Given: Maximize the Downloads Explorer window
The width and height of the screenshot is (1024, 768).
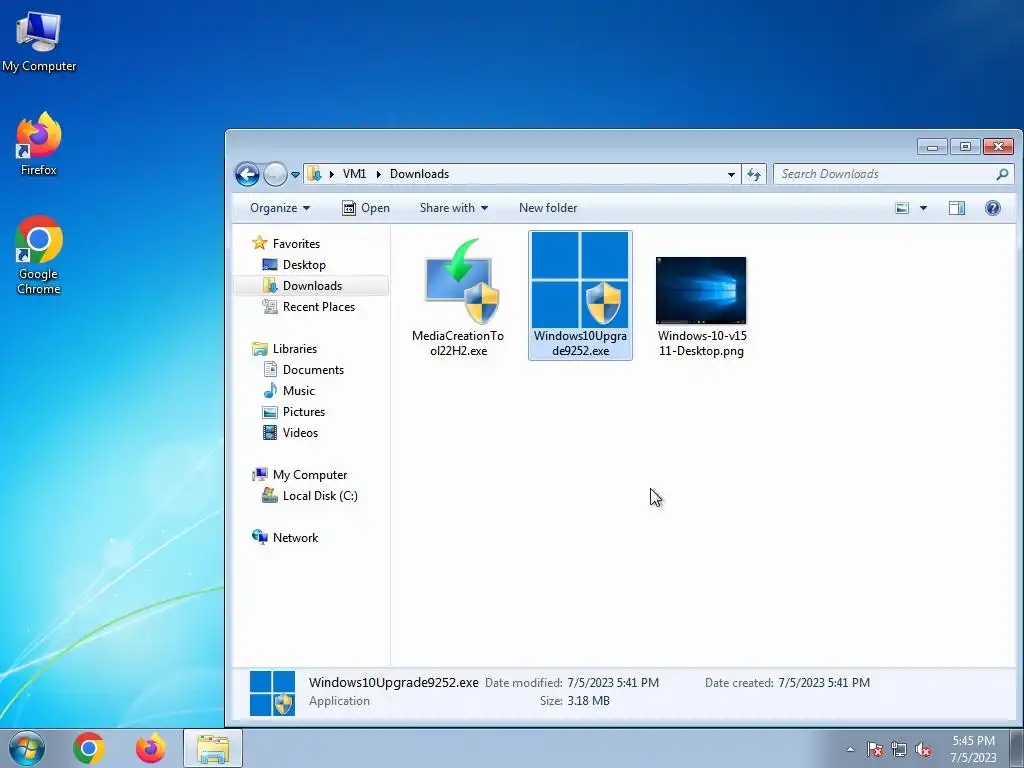Looking at the screenshot, I should click(965, 147).
